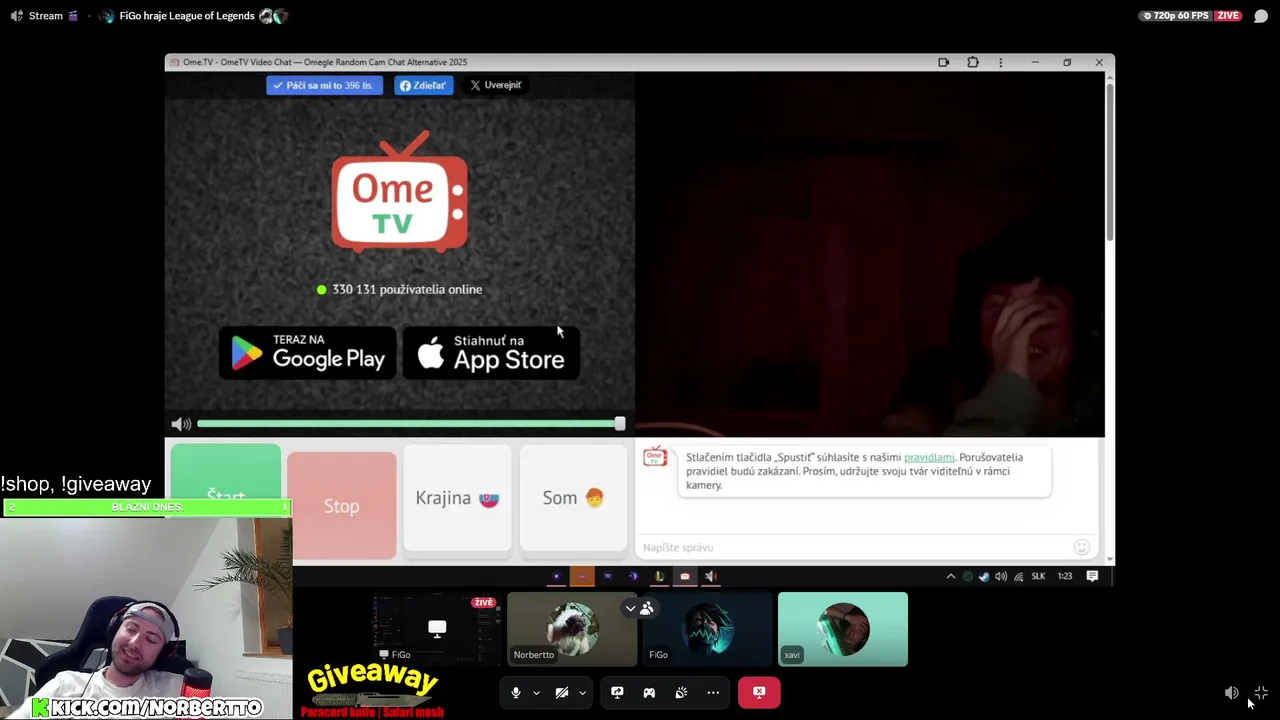Screen dimensions: 1280x720
Task: Open the taskbar clock showing 1:23
Action: (x=1065, y=576)
